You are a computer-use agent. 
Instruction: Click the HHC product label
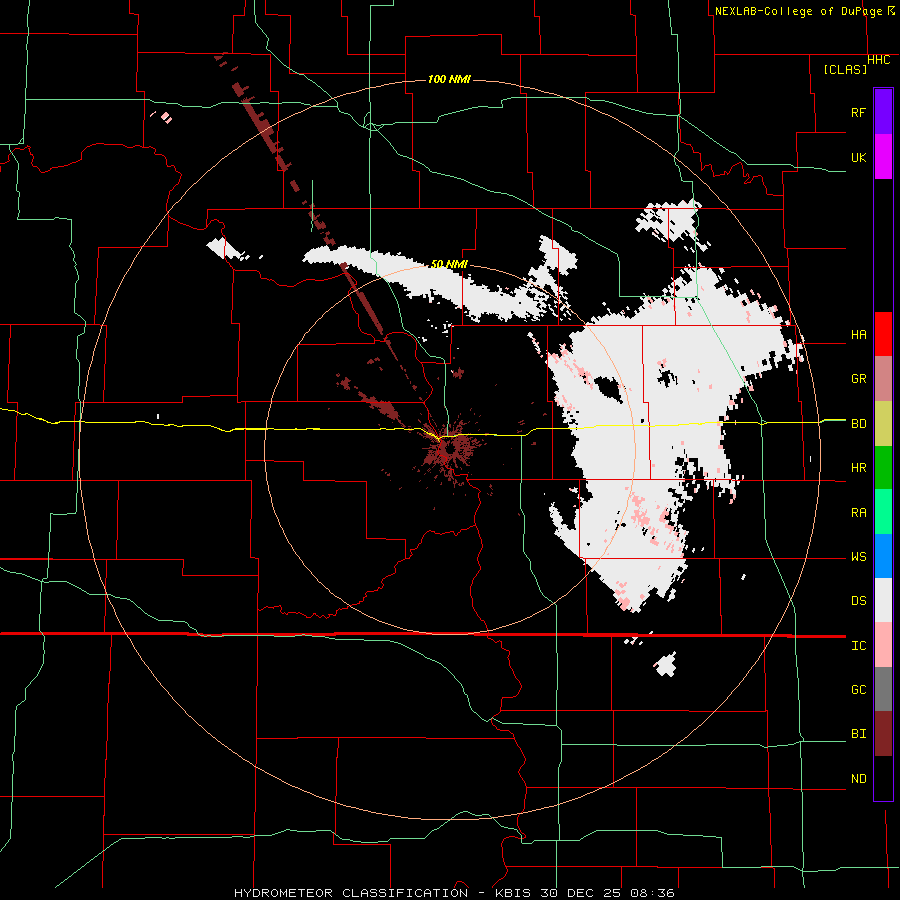(879, 60)
